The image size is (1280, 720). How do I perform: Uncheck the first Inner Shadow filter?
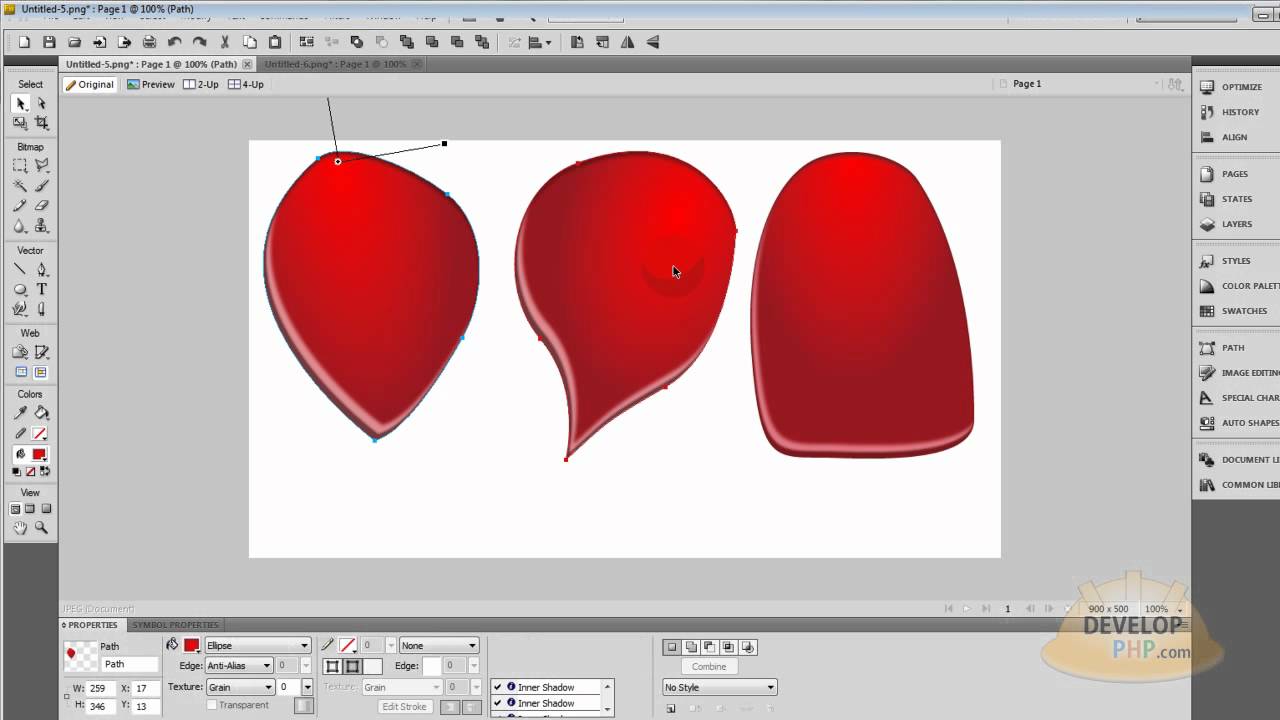(x=497, y=687)
